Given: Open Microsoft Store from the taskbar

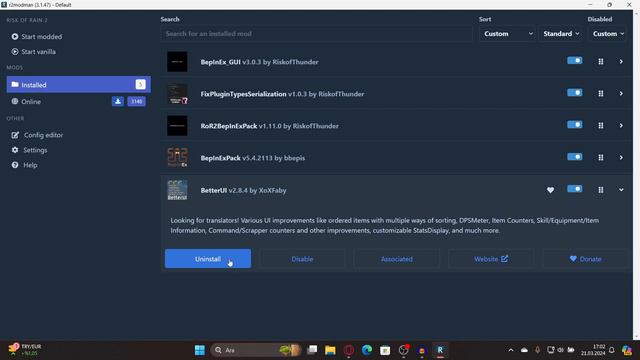Looking at the screenshot, I should (x=385, y=350).
